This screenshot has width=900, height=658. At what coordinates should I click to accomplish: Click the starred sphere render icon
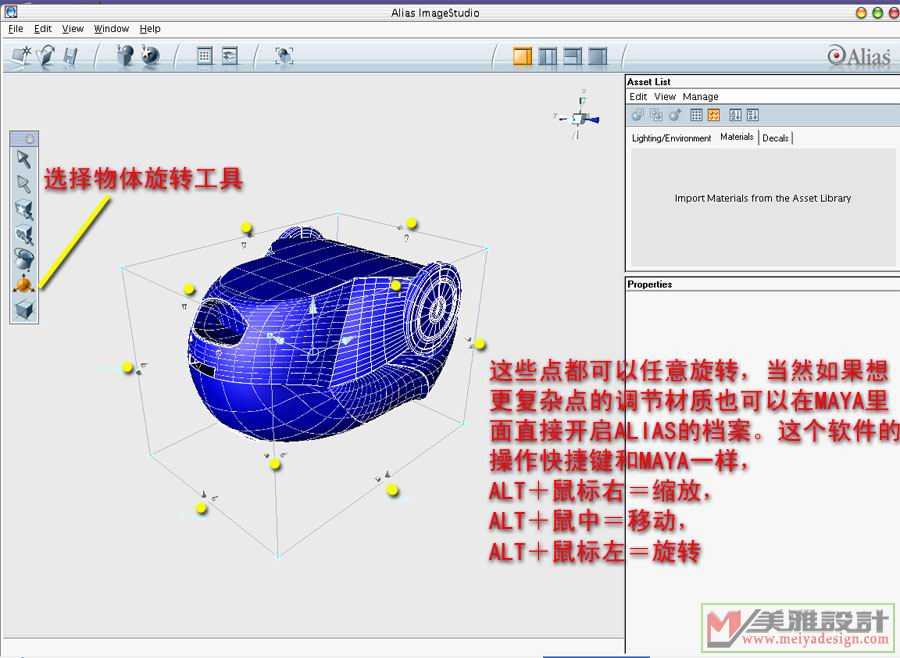pos(151,56)
